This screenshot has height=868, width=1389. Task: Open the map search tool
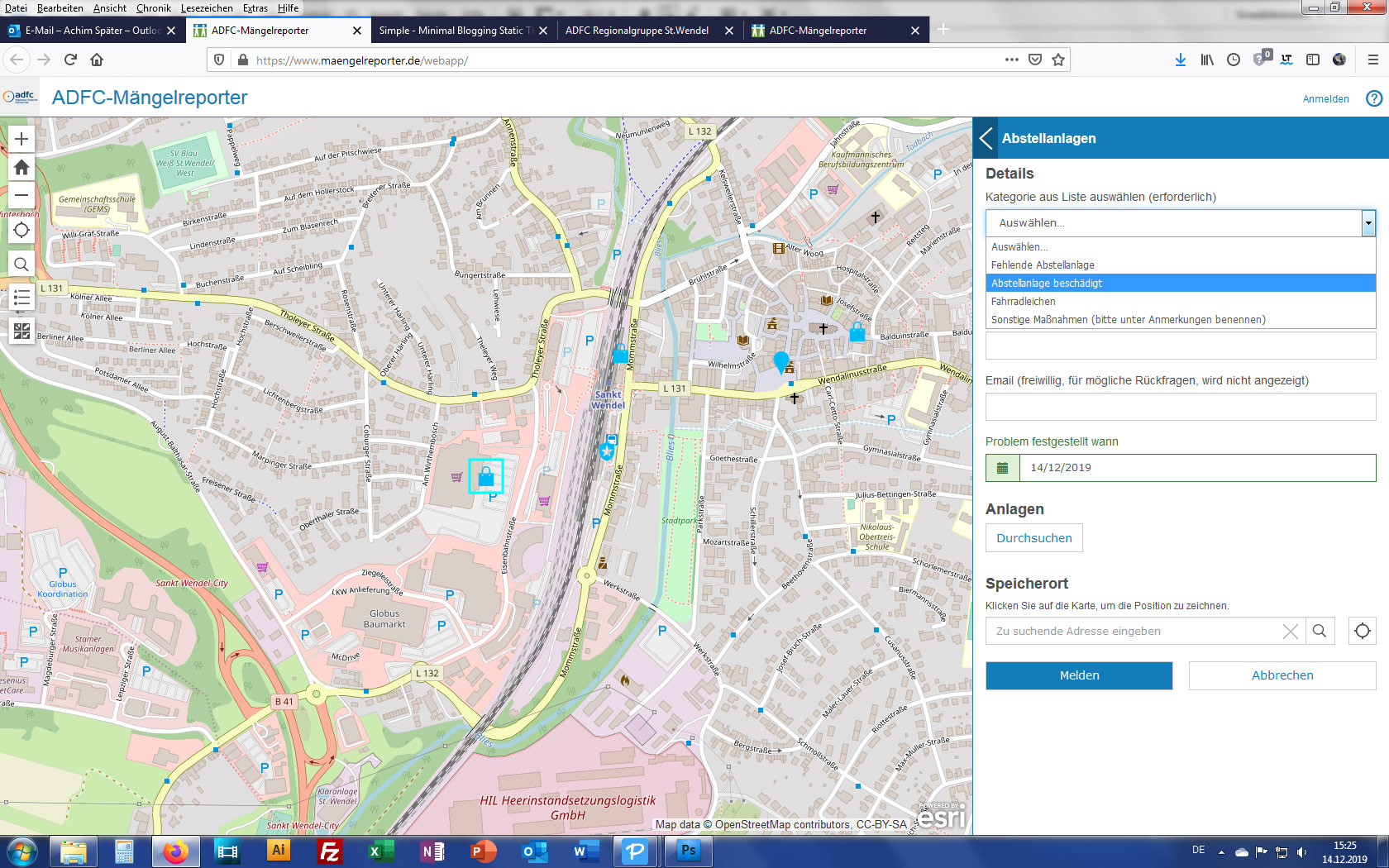21,265
